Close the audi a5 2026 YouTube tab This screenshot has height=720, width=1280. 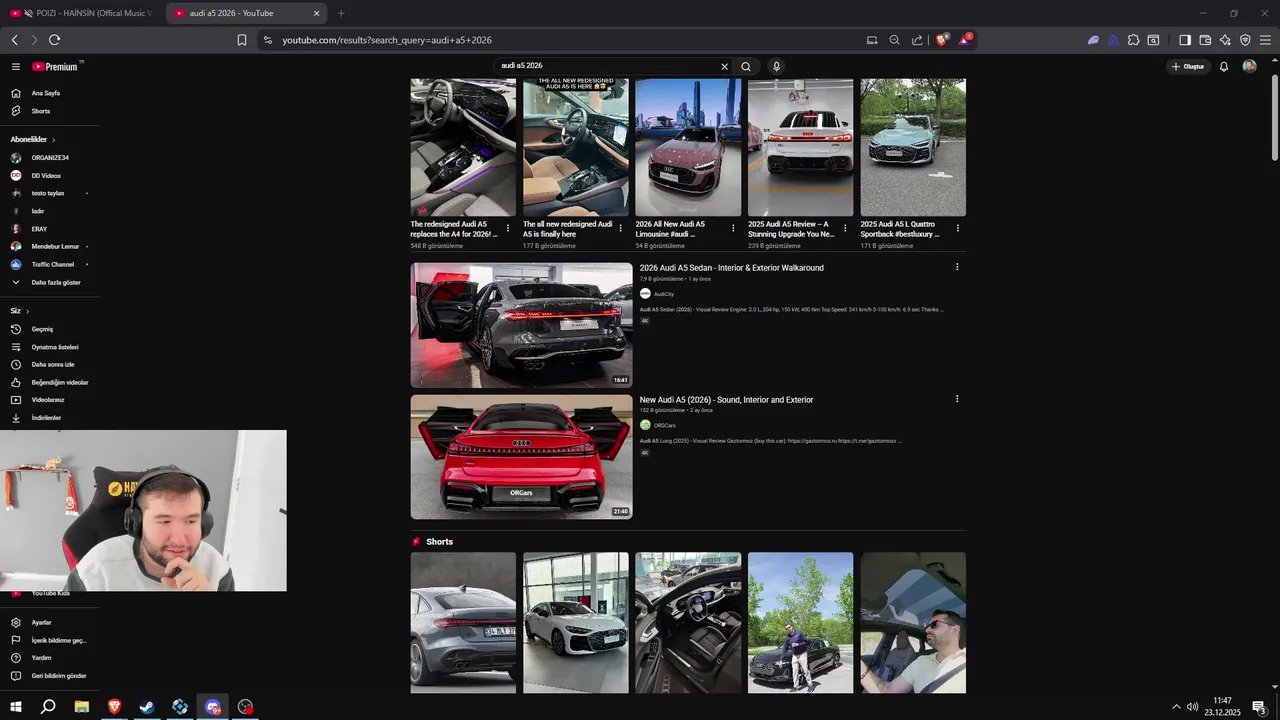317,13
